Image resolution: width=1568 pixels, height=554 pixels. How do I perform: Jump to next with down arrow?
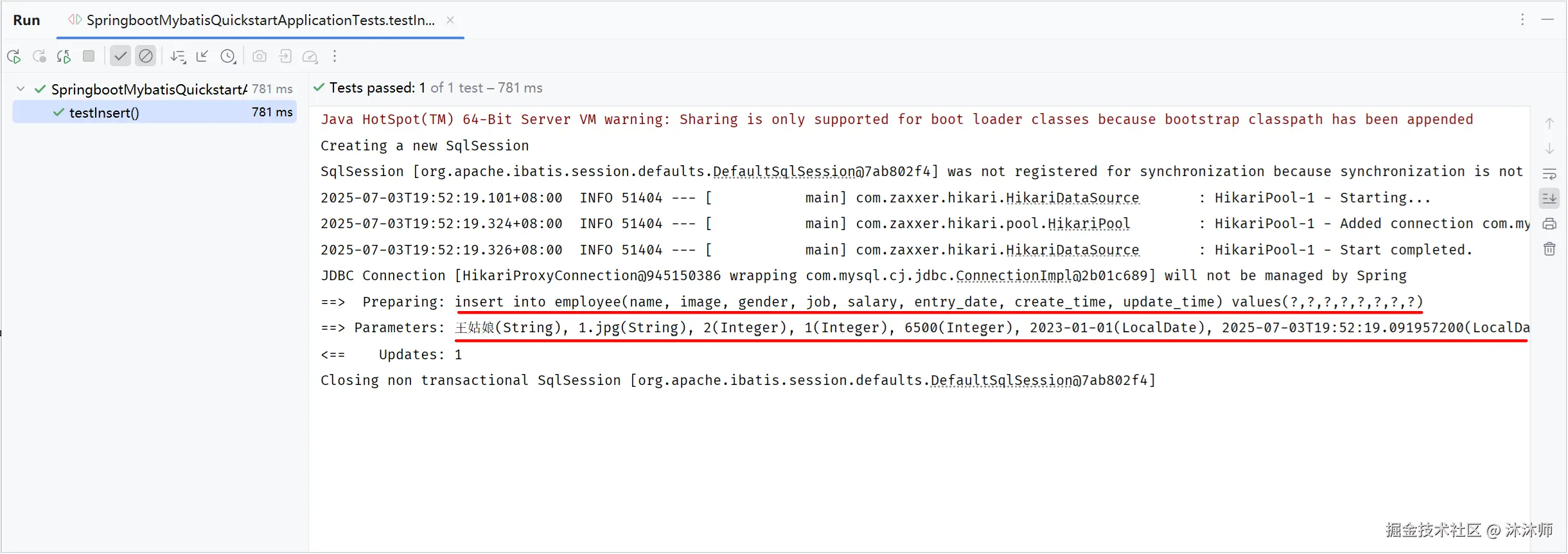[x=1549, y=148]
